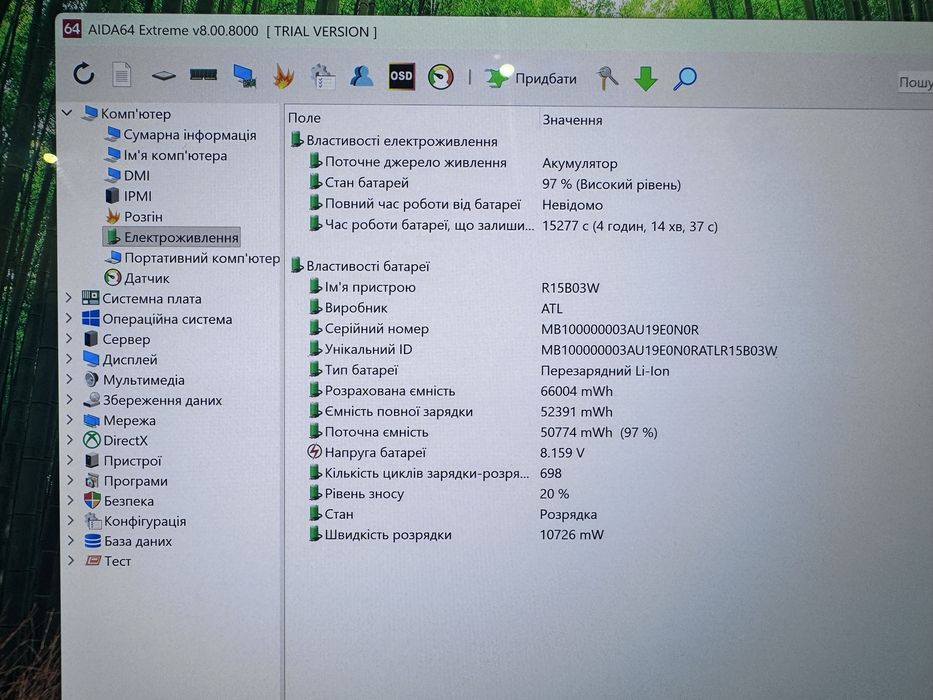
Task: Click the users silhouette toolbar icon
Action: tap(361, 76)
